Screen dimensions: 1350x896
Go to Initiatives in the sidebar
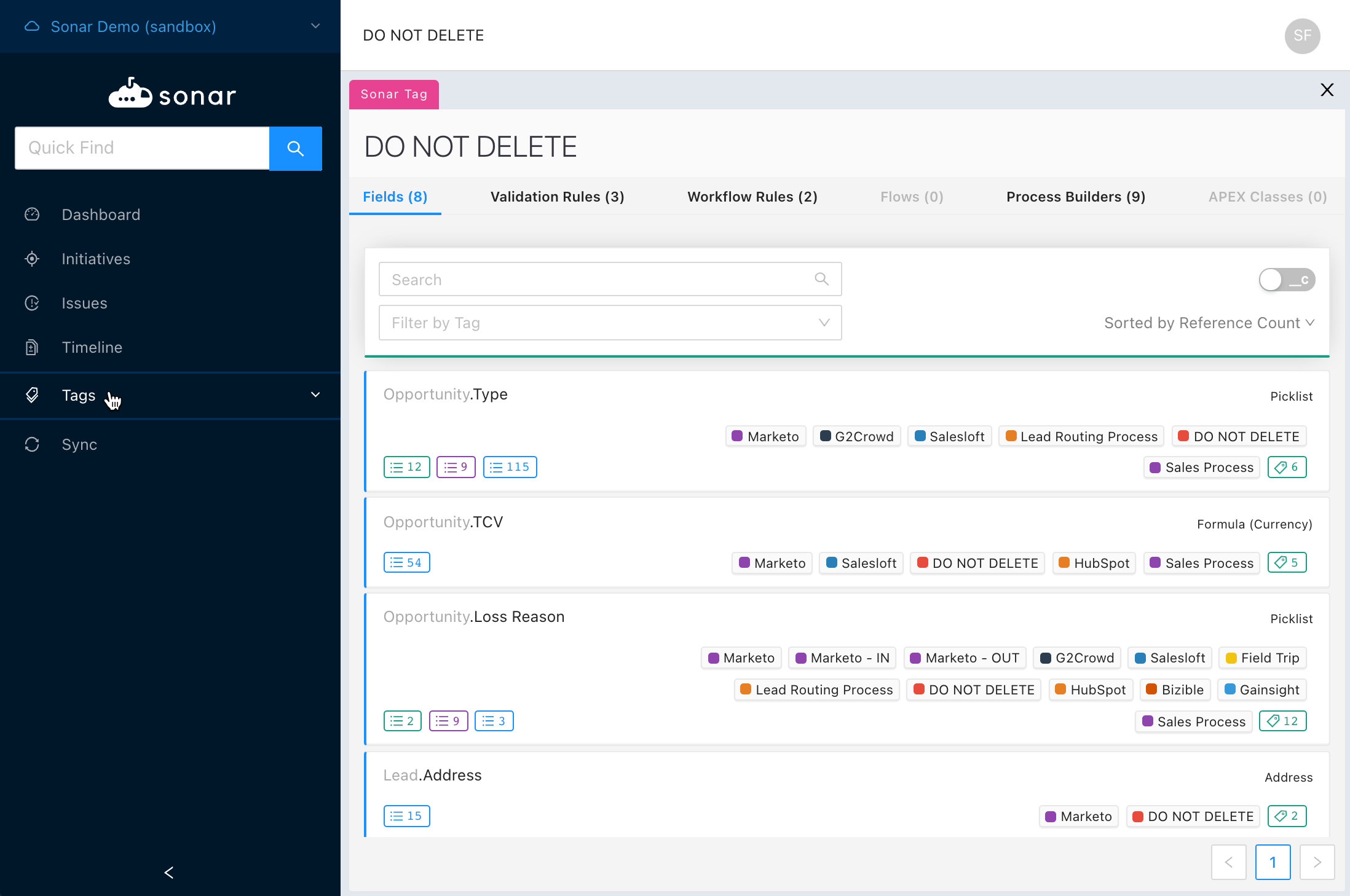(96, 259)
